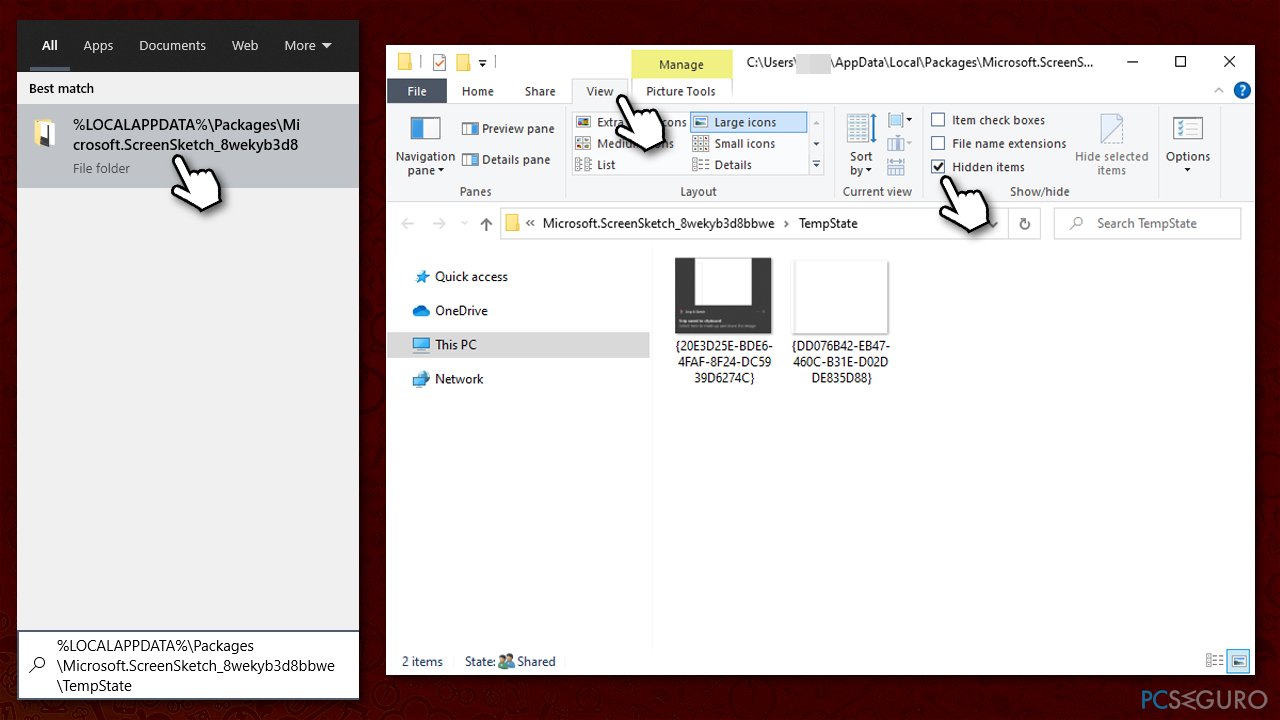This screenshot has height=720, width=1280.
Task: Show the Details pane
Action: pyautogui.click(x=509, y=158)
